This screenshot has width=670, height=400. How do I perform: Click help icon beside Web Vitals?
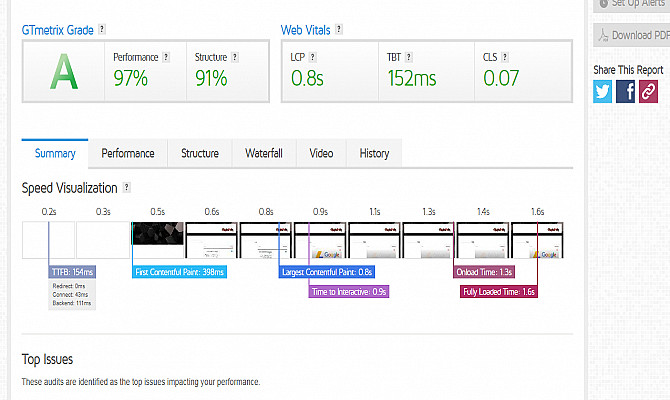pyautogui.click(x=342, y=30)
